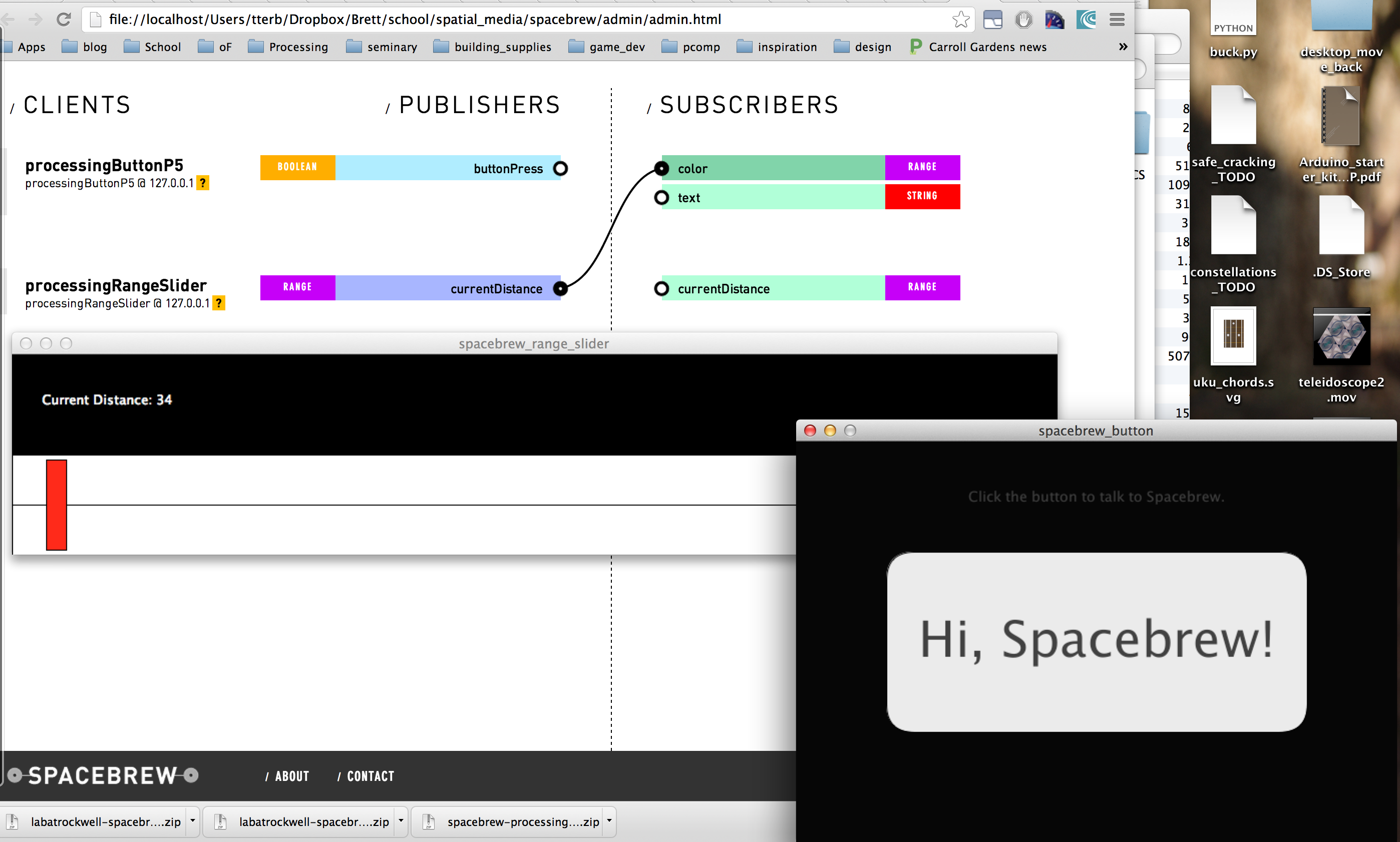Viewport: 1400px width, 842px height.
Task: Open Carroll Gardens news bookmark
Action: (978, 47)
